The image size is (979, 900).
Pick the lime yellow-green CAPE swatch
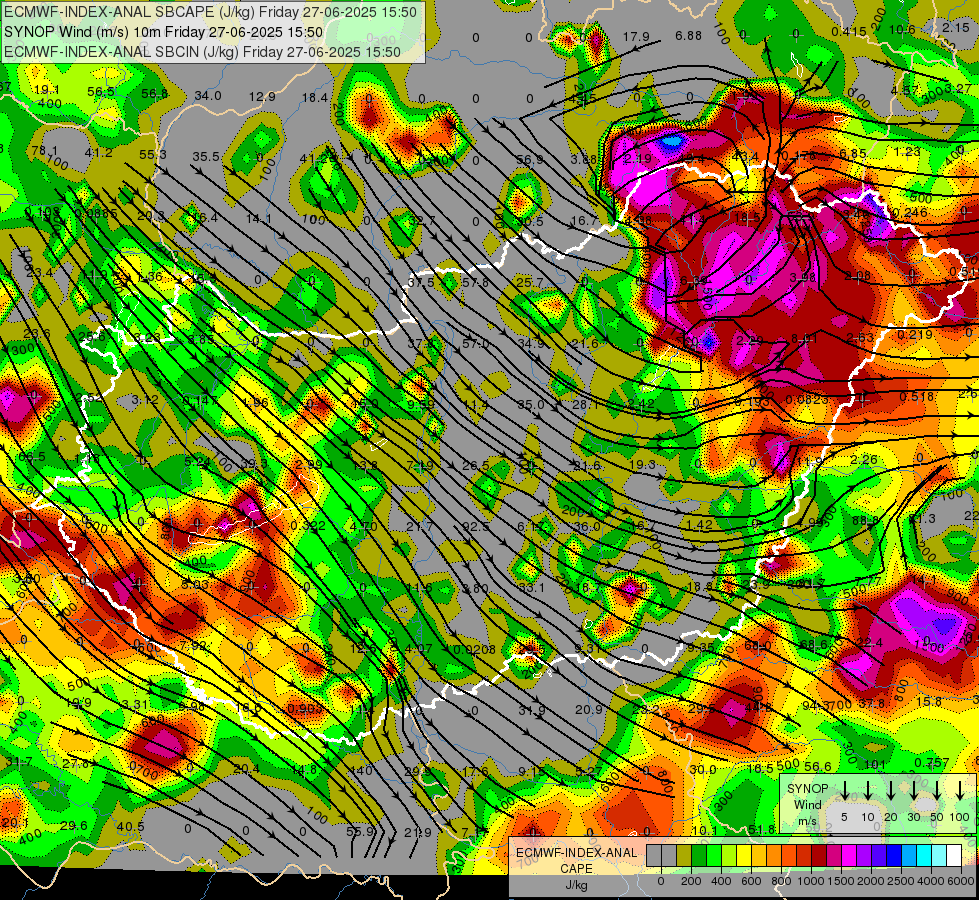click(729, 856)
